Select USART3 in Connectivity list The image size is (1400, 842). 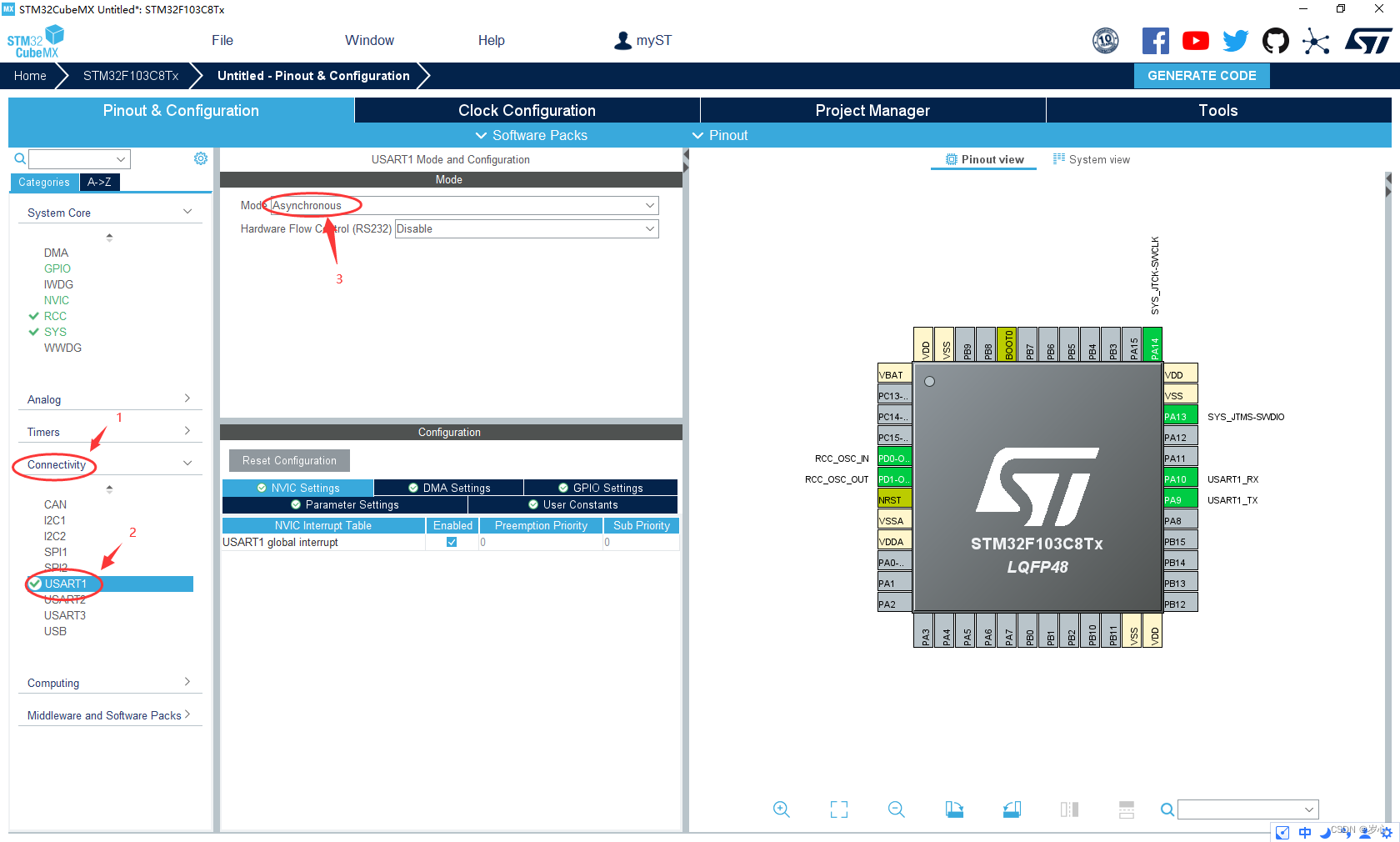65,615
